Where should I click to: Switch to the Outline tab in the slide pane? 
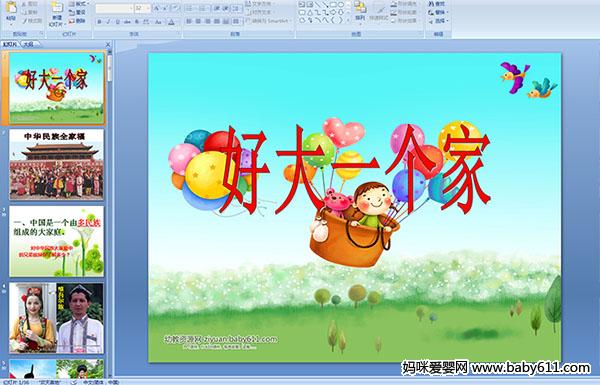point(28,44)
